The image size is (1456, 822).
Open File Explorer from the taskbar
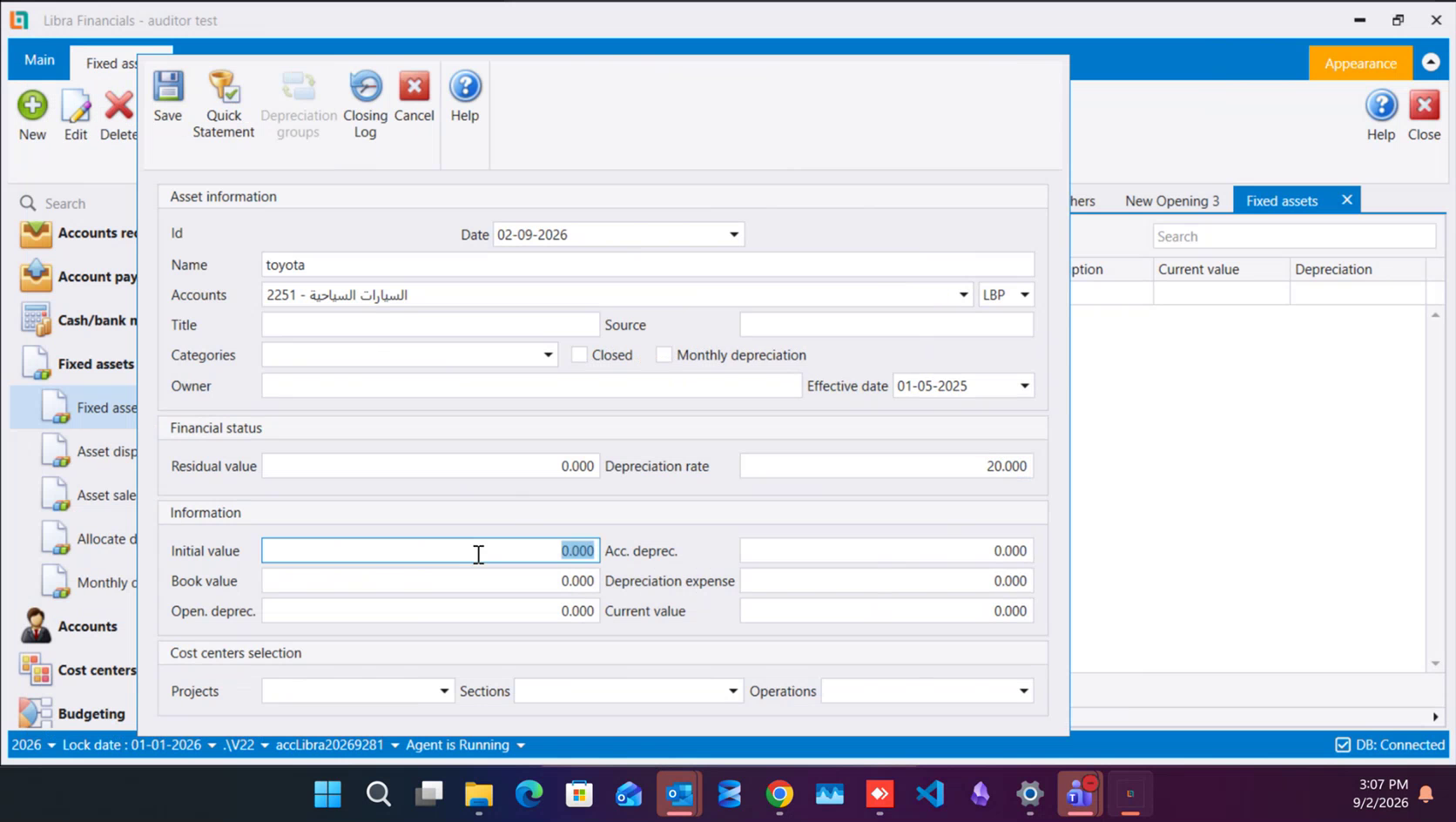point(478,794)
